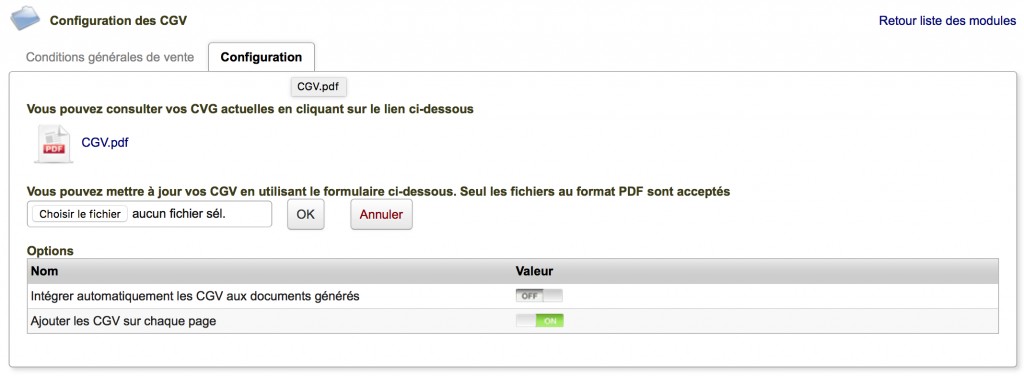Screen dimensions: 1024x379
Task: Click the Options section heading
Action: [50, 250]
